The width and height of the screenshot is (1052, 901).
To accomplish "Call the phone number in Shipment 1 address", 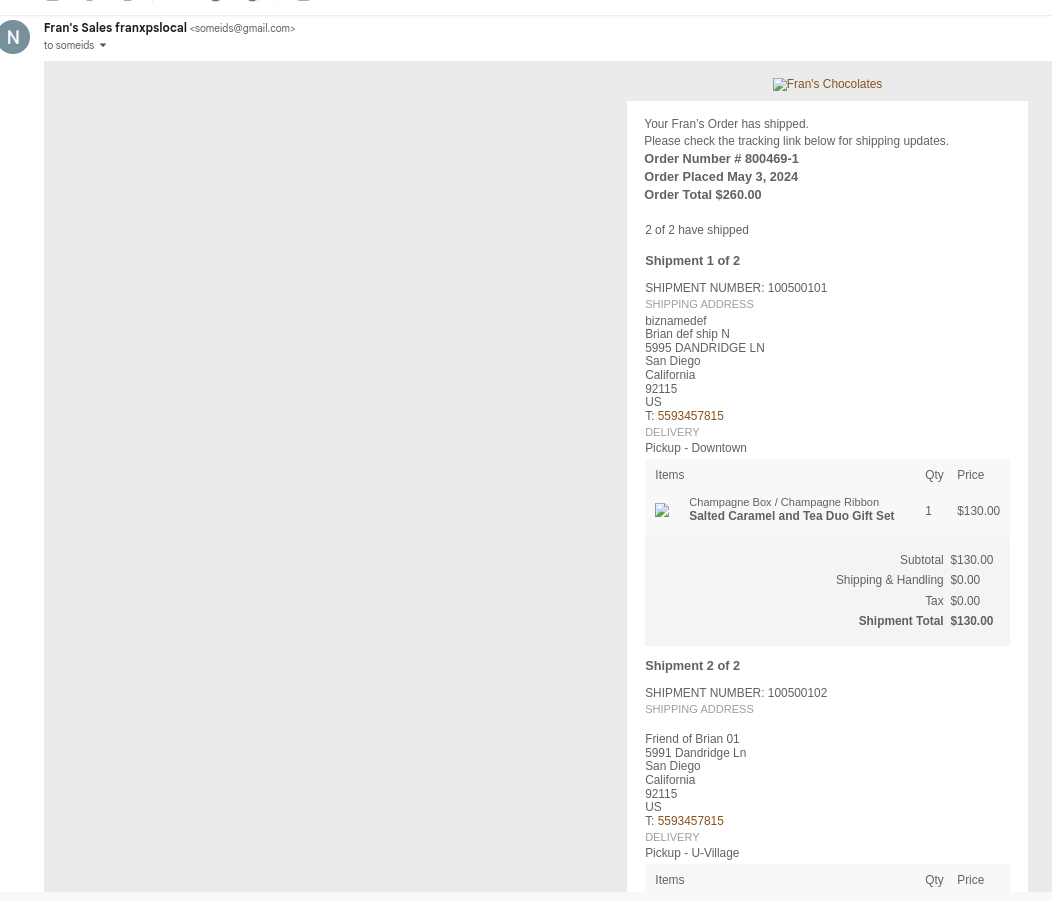I will coord(690,416).
